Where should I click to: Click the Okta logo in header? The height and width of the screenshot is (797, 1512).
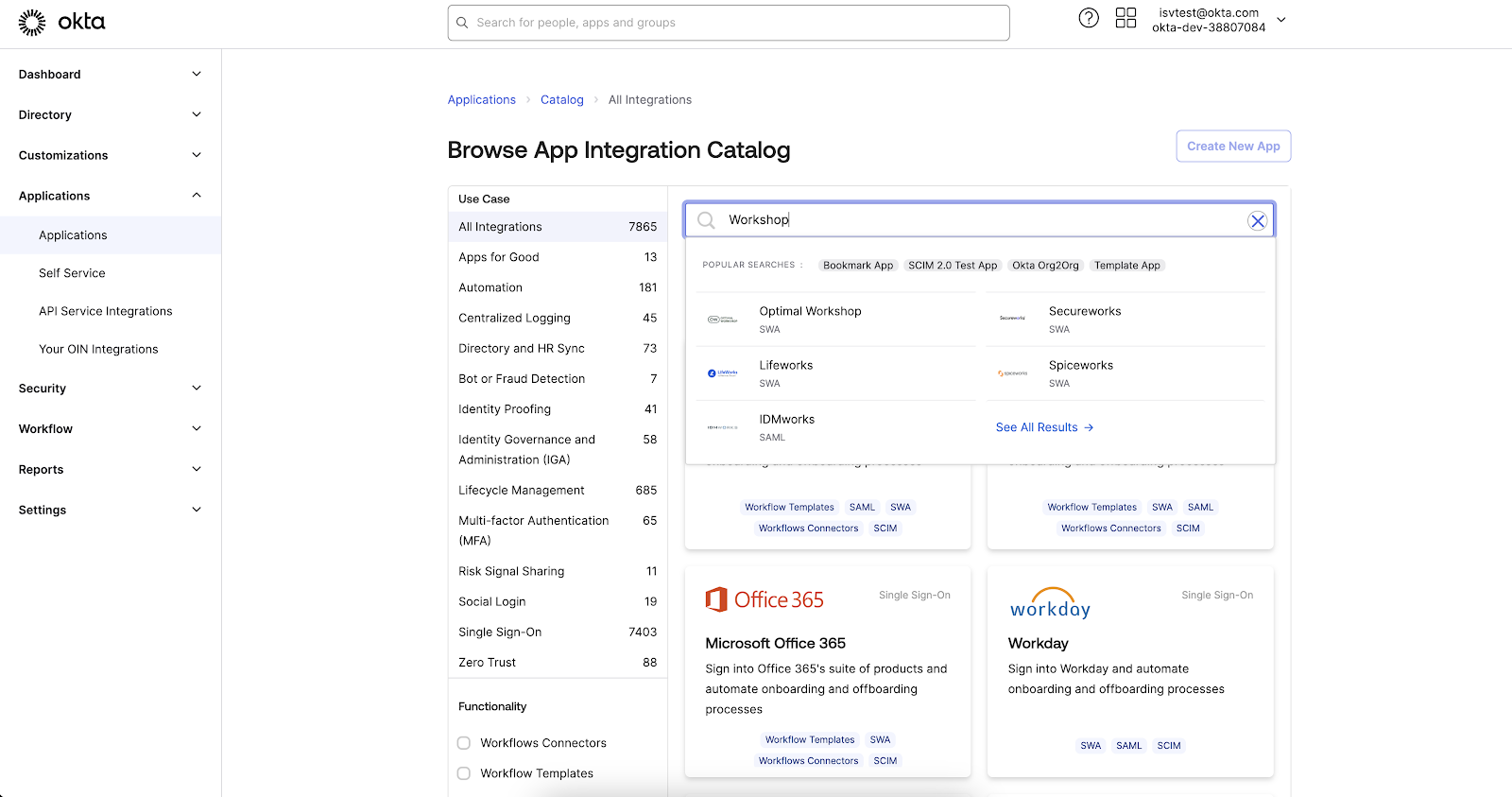pos(62,23)
